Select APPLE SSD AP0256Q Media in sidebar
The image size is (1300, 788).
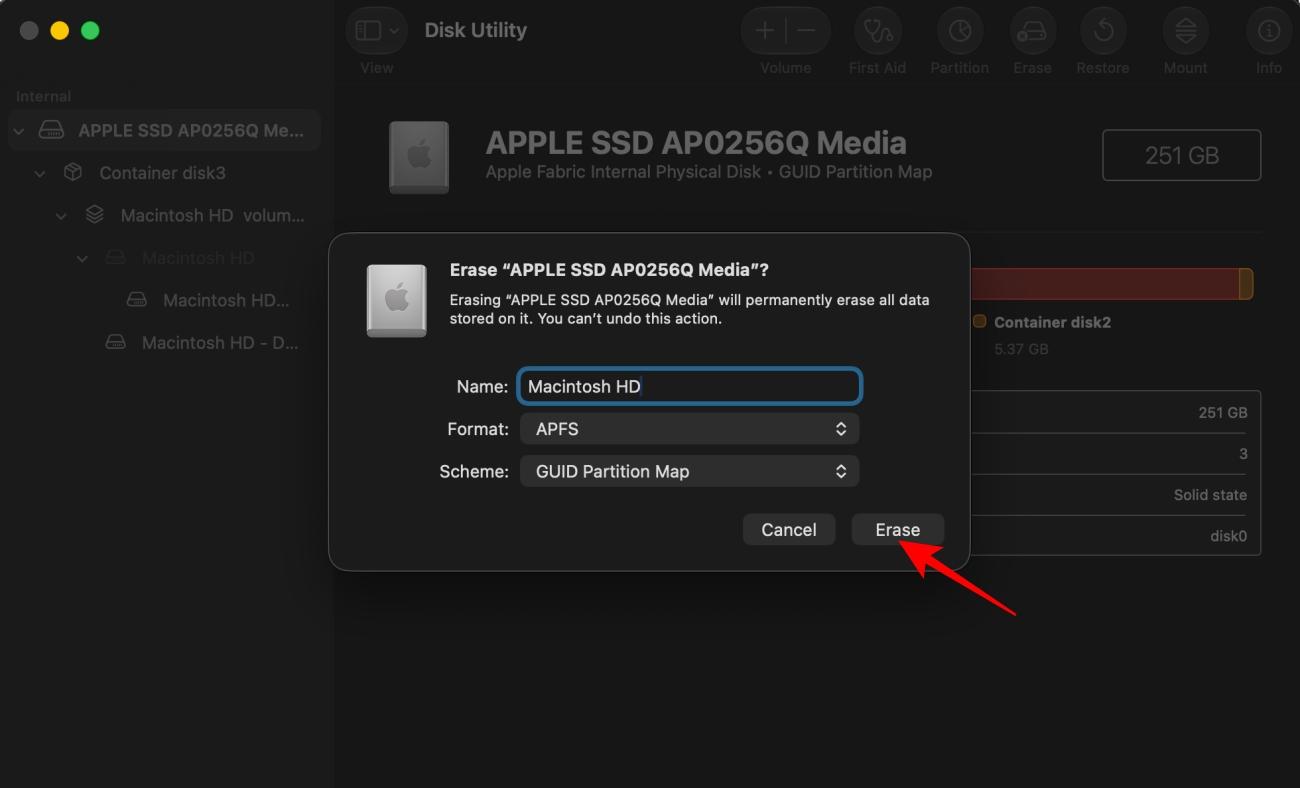pyautogui.click(x=165, y=130)
